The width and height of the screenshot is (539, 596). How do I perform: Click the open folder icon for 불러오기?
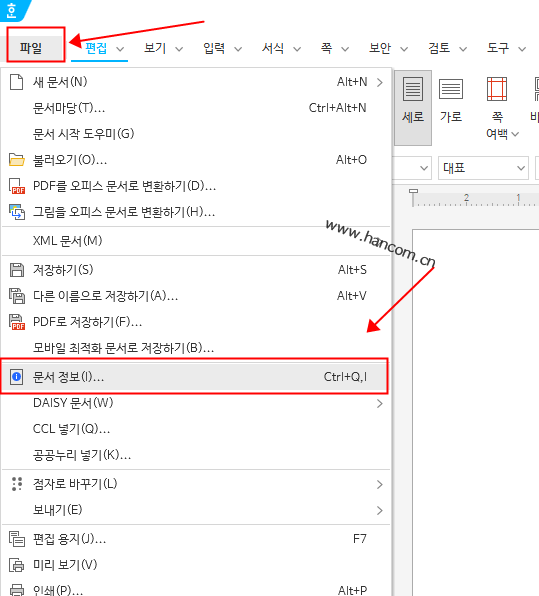point(17,160)
